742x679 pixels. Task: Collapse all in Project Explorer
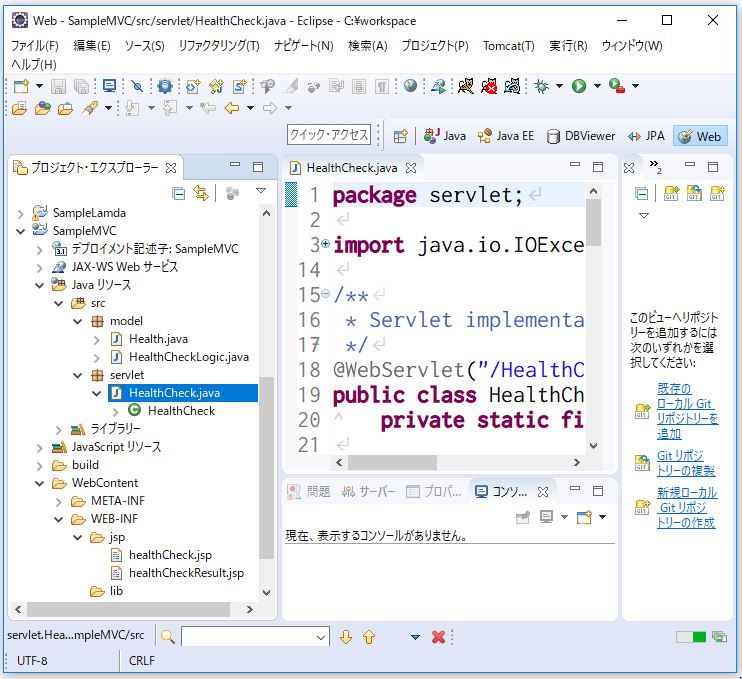pyautogui.click(x=178, y=194)
